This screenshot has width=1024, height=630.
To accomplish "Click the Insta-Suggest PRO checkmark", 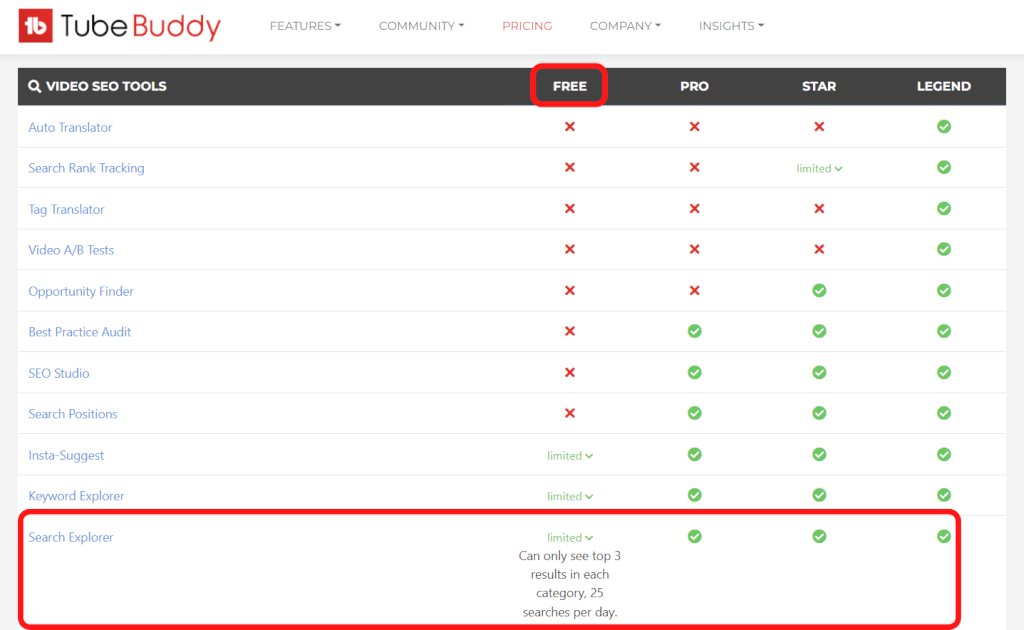I will click(x=694, y=454).
